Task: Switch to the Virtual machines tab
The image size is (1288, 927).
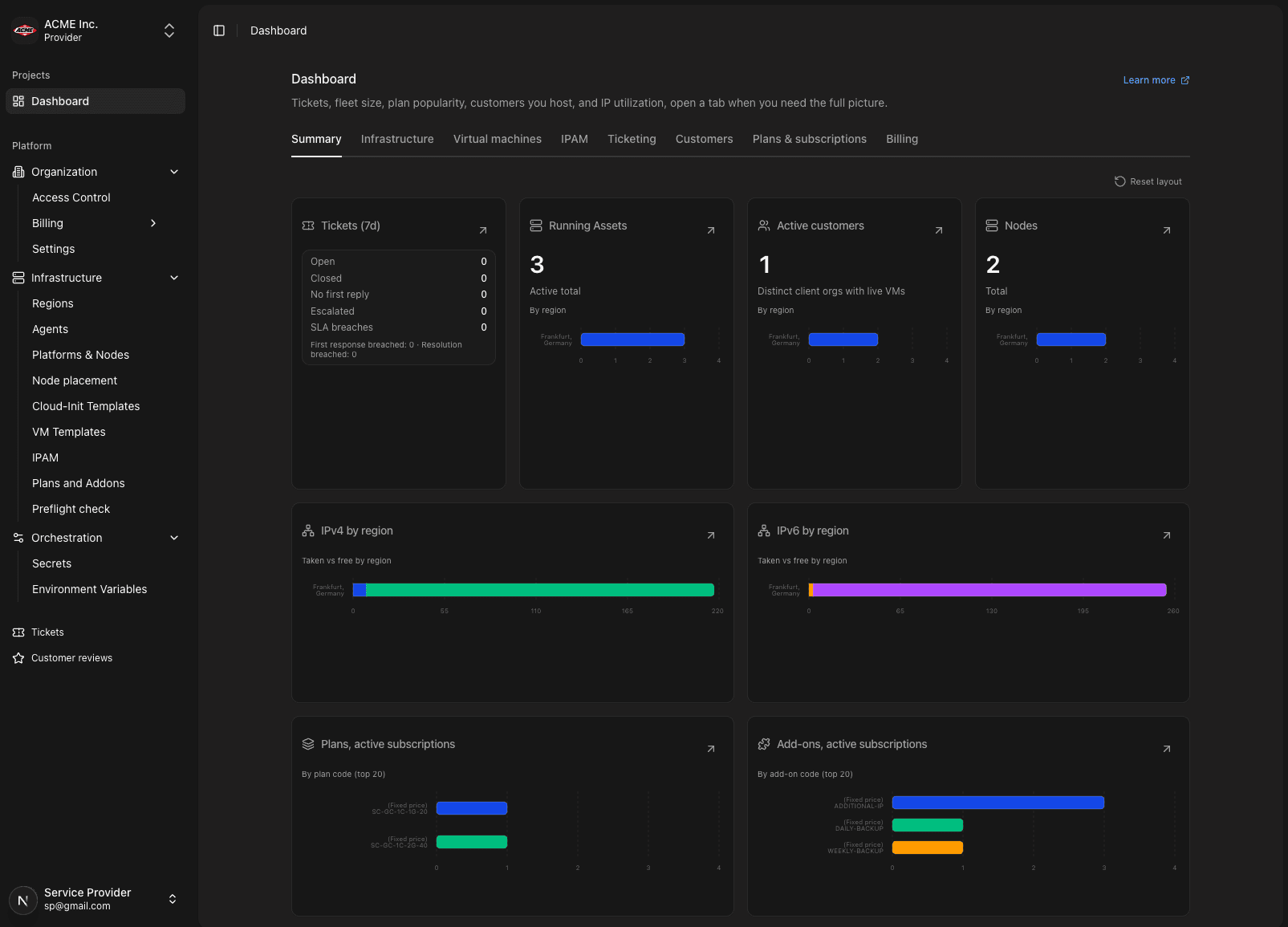Action: (498, 139)
